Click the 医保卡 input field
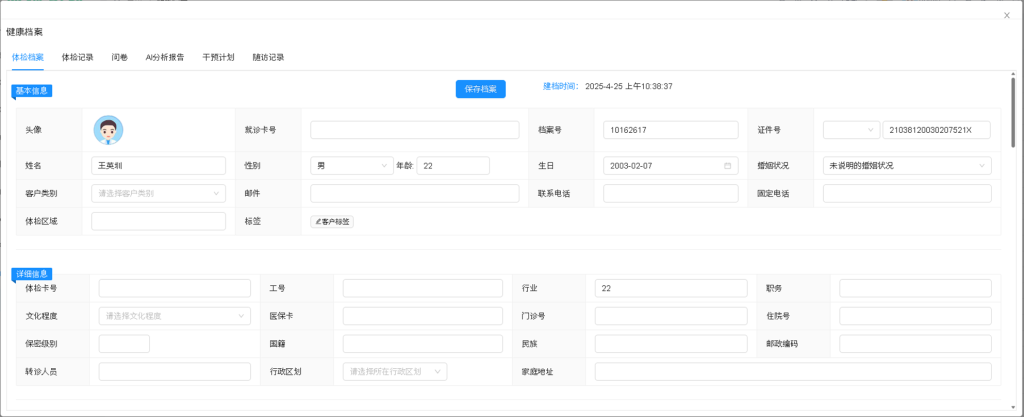1024x417 pixels. (x=423, y=316)
